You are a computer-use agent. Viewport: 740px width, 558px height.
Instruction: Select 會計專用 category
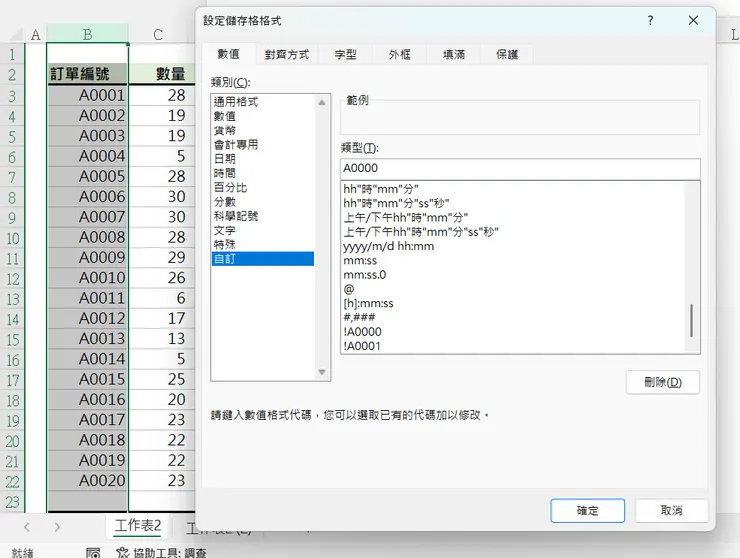point(263,144)
